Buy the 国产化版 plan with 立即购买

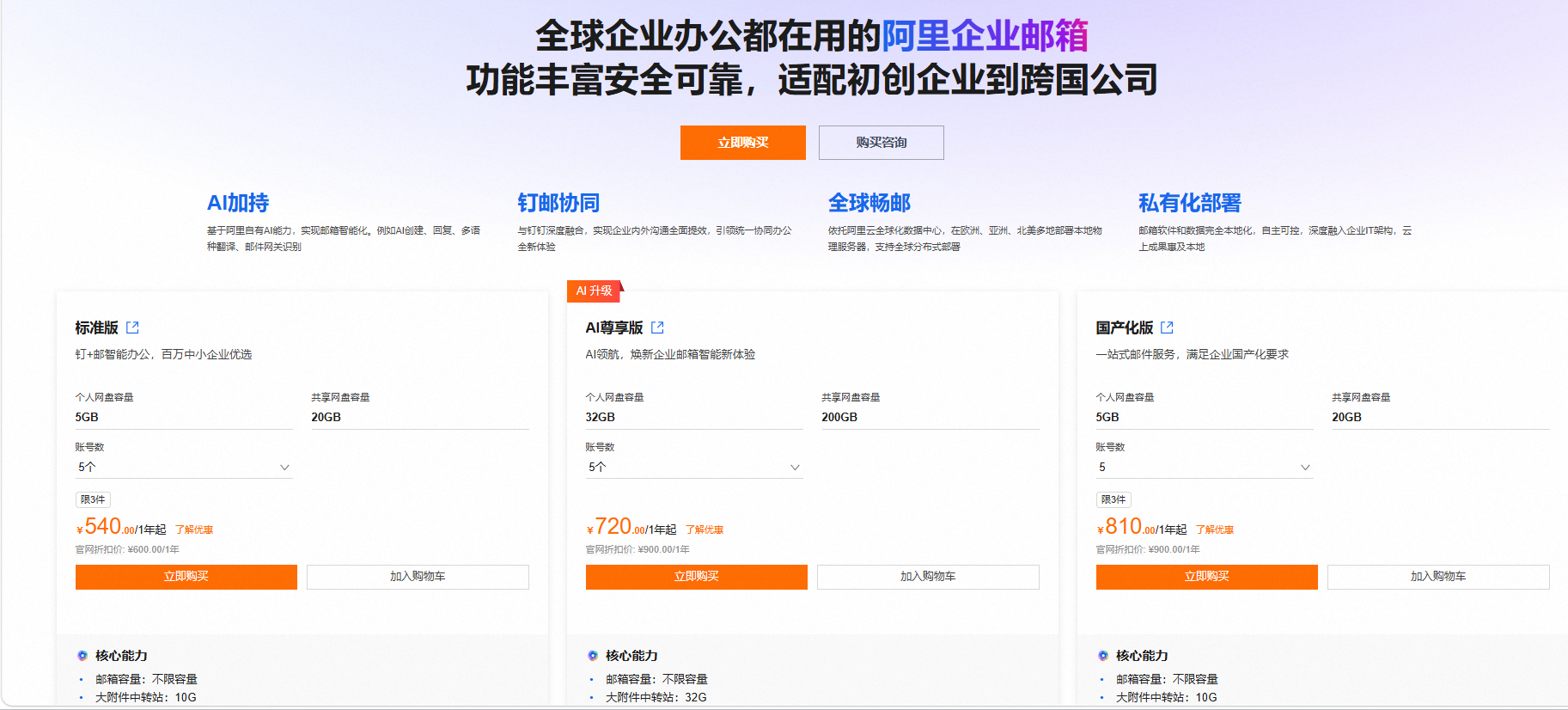pos(1207,577)
